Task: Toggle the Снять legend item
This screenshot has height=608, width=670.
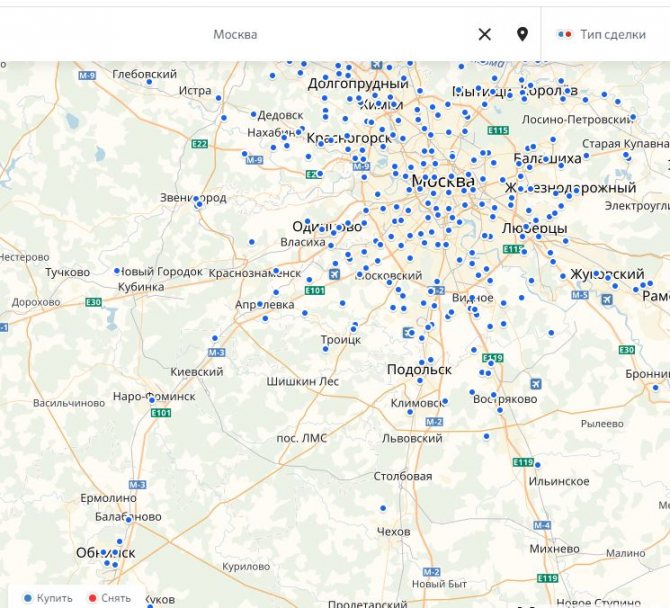Action: 109,598
